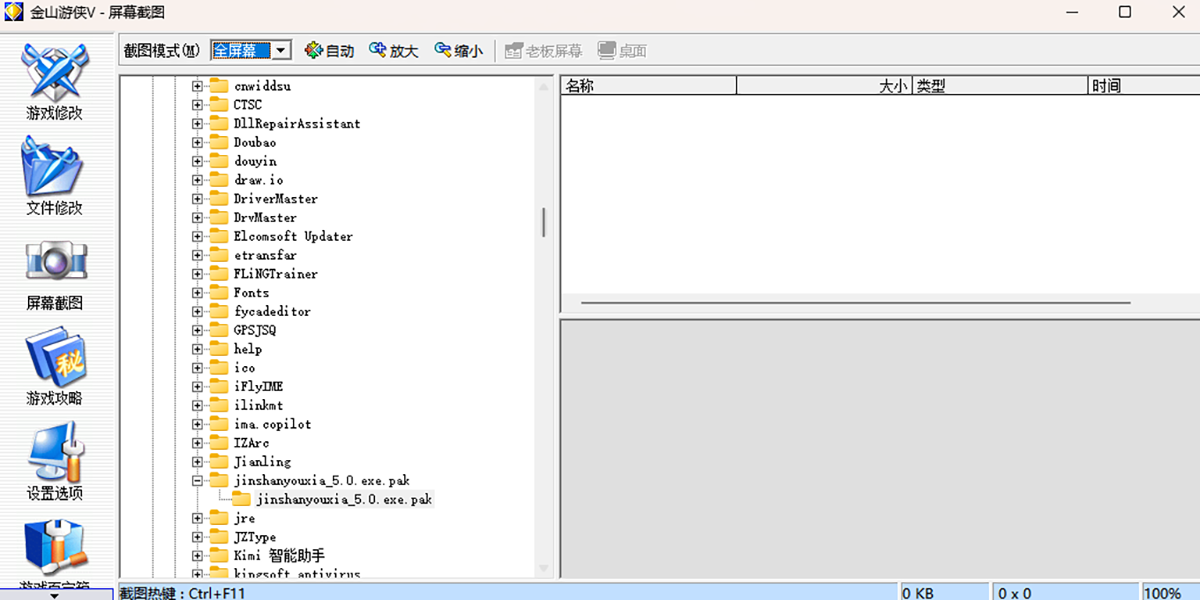Viewport: 1200px width, 600px height.
Task: Open the 截图模式 dropdown combo box
Action: tap(282, 51)
